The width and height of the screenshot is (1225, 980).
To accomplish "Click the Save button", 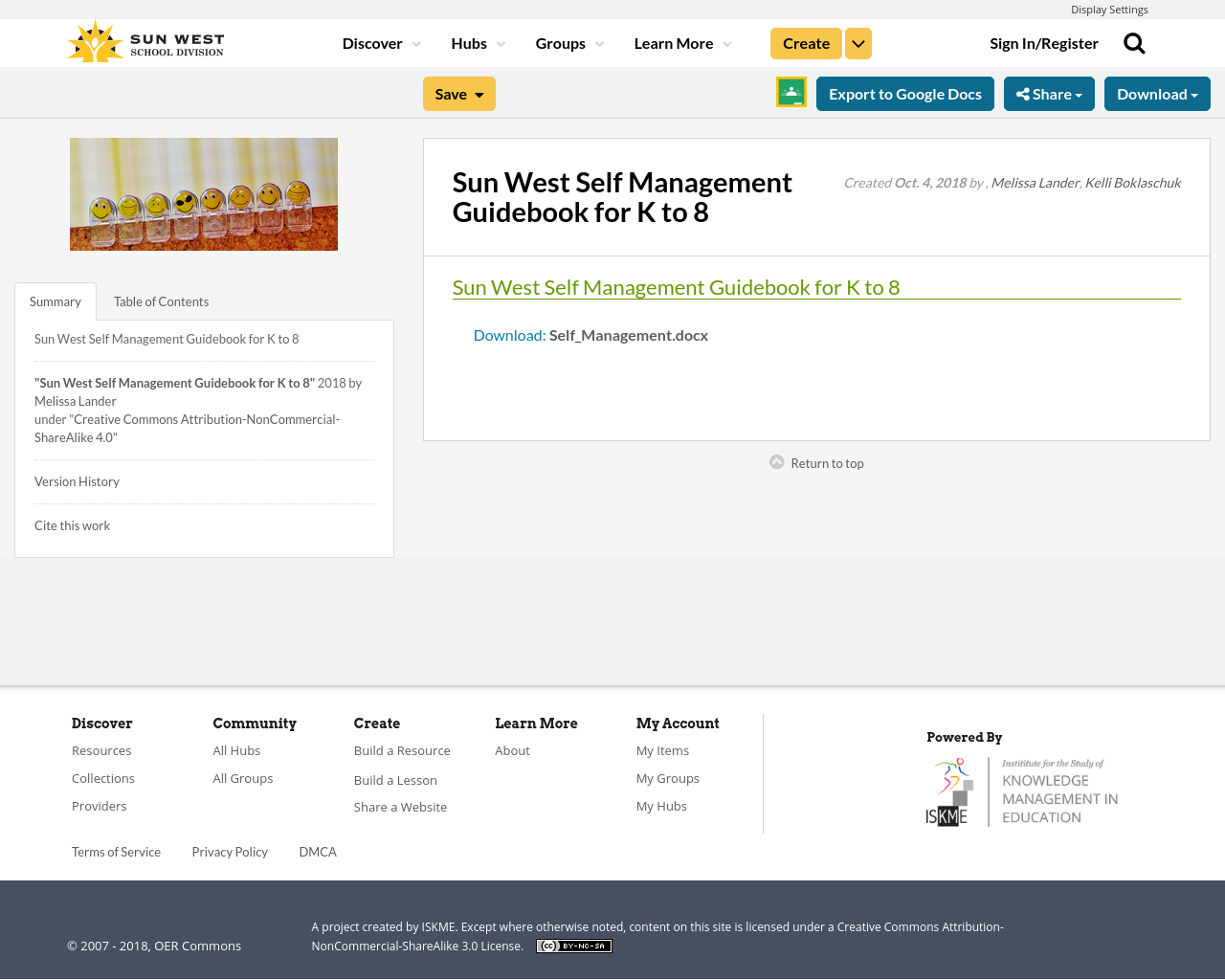I will 458,92.
